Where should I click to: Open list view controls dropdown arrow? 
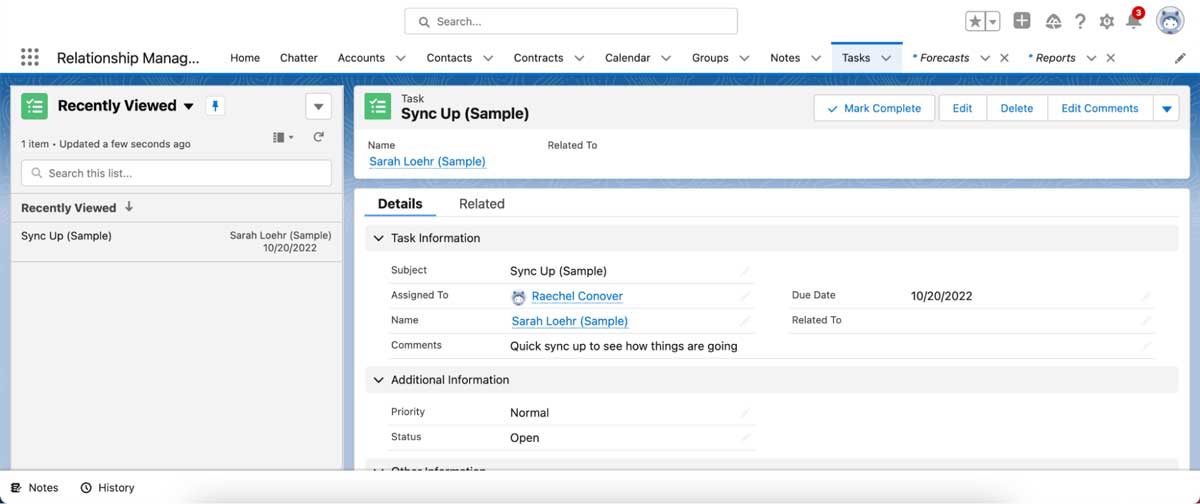318,106
